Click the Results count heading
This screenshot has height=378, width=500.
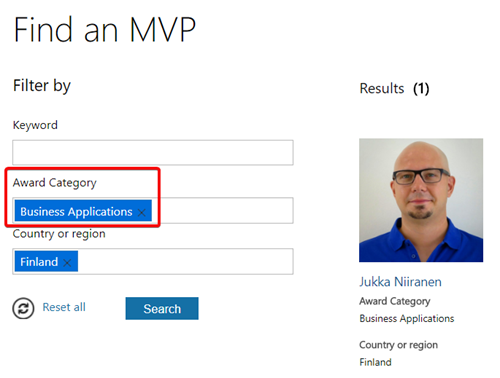pyautogui.click(x=394, y=88)
